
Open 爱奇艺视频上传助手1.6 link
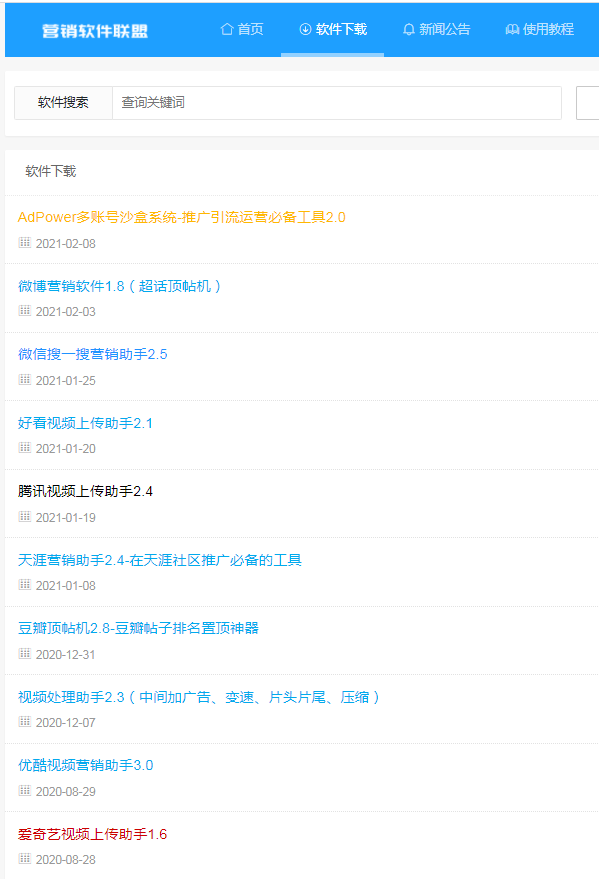(x=92, y=834)
